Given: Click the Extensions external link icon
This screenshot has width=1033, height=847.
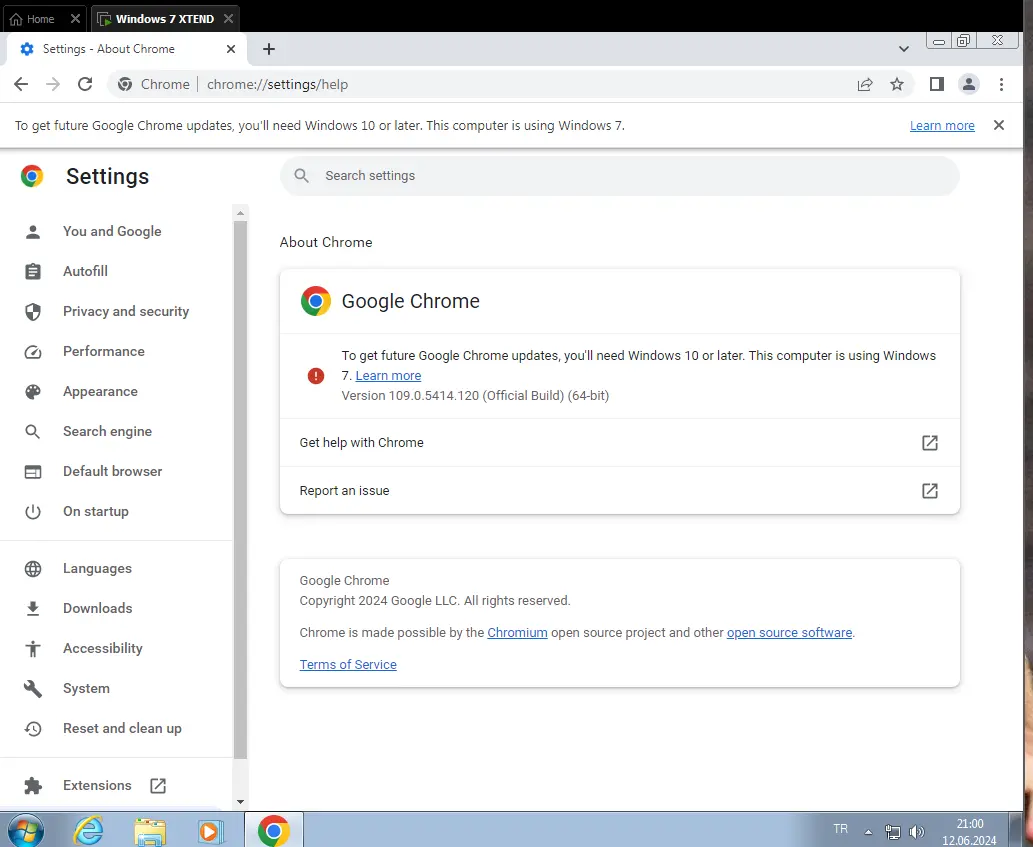Looking at the screenshot, I should pos(158,786).
